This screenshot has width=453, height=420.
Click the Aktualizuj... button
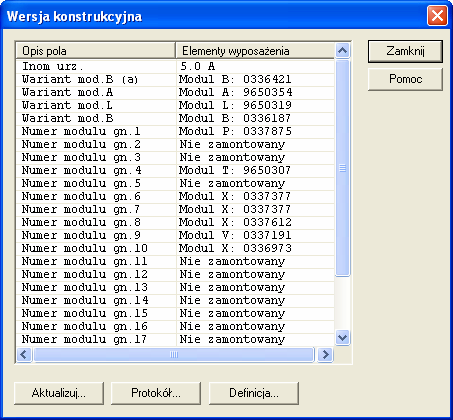click(59, 393)
